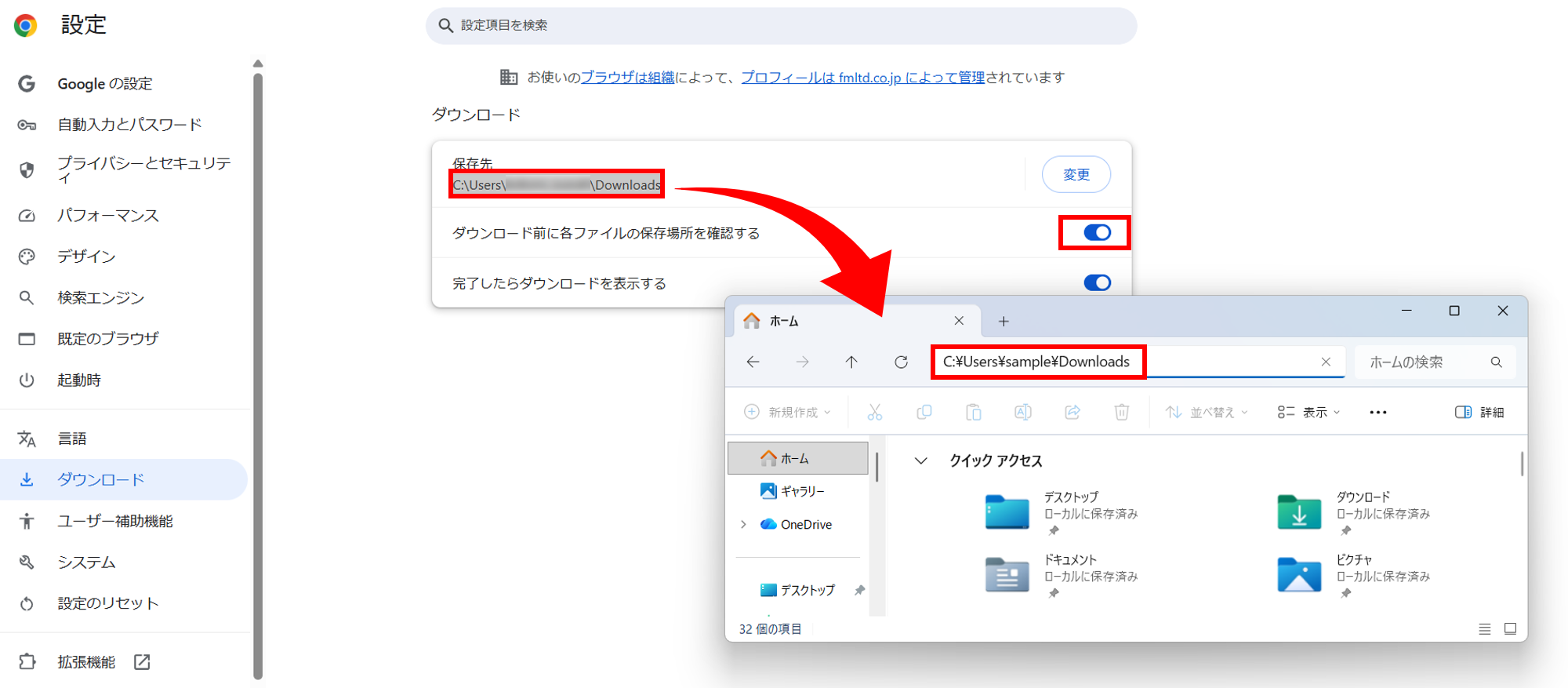Viewport: 1568px width, 688px height.
Task: Open a new File Explorer tab with plus
Action: click(x=1004, y=321)
